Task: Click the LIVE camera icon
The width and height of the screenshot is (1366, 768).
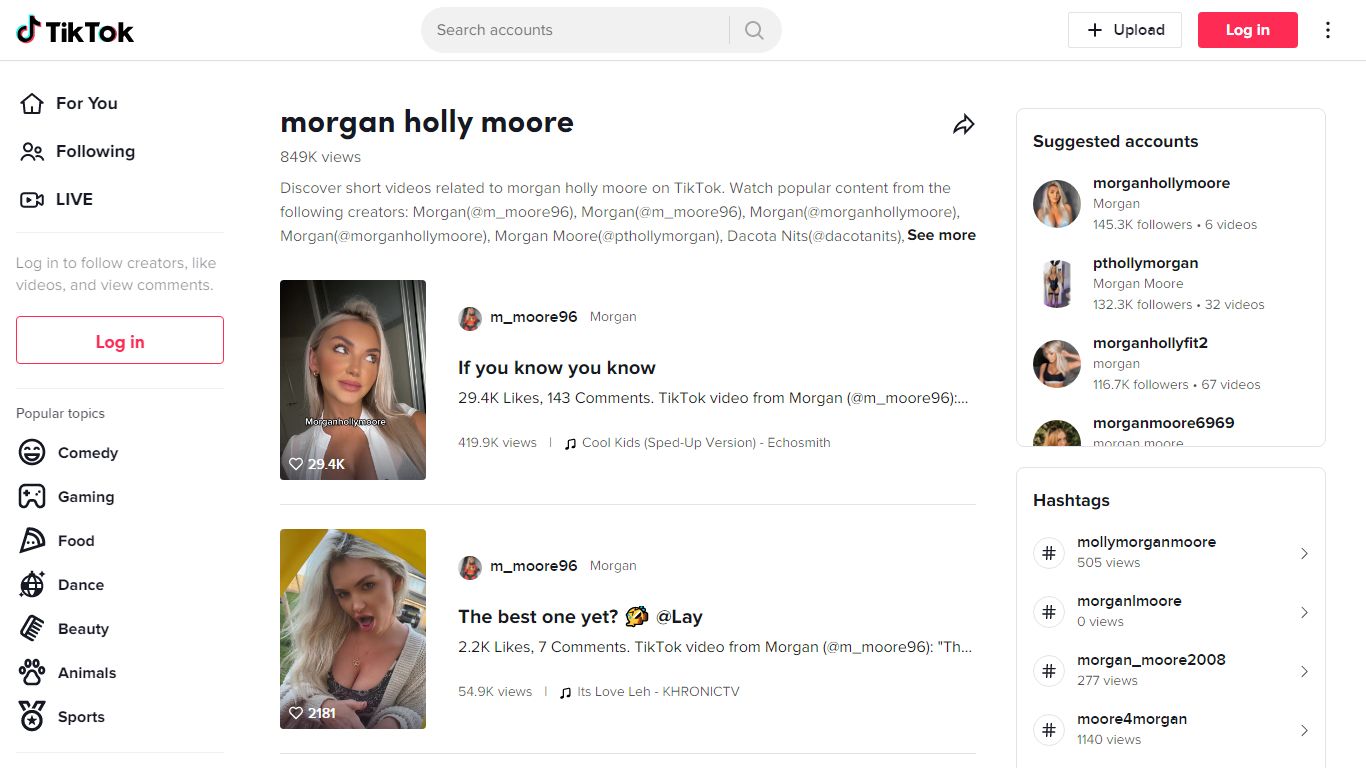Action: pos(32,199)
